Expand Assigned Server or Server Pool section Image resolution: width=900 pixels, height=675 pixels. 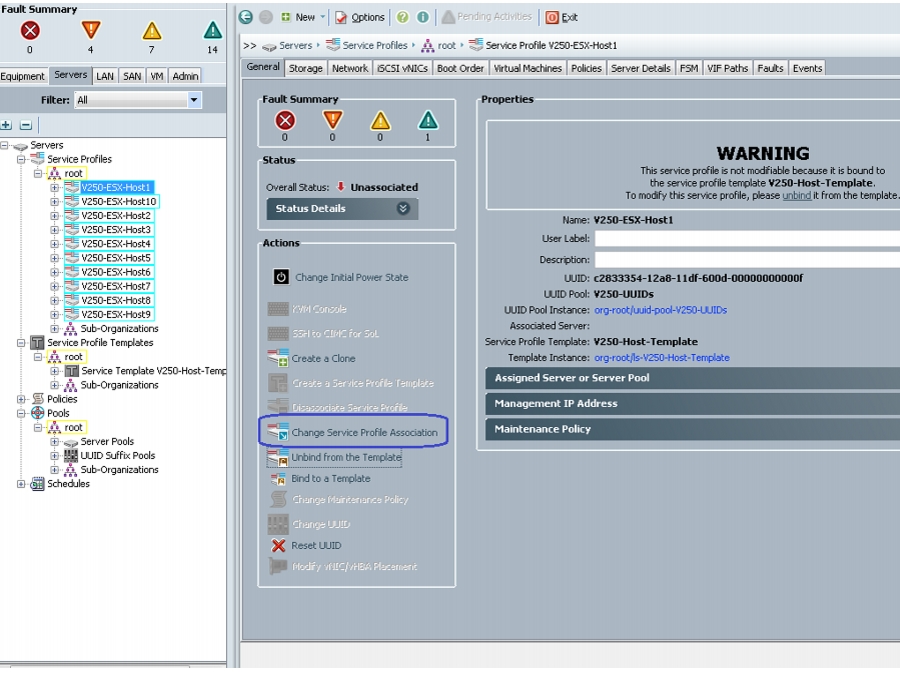tap(692, 378)
